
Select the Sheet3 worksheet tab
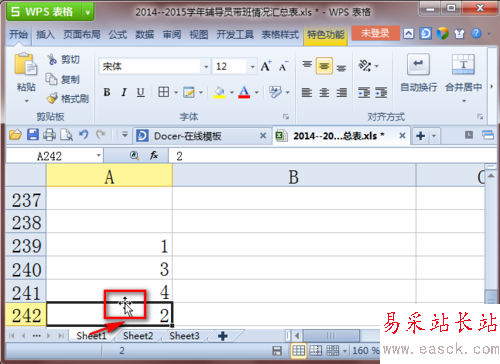point(184,336)
